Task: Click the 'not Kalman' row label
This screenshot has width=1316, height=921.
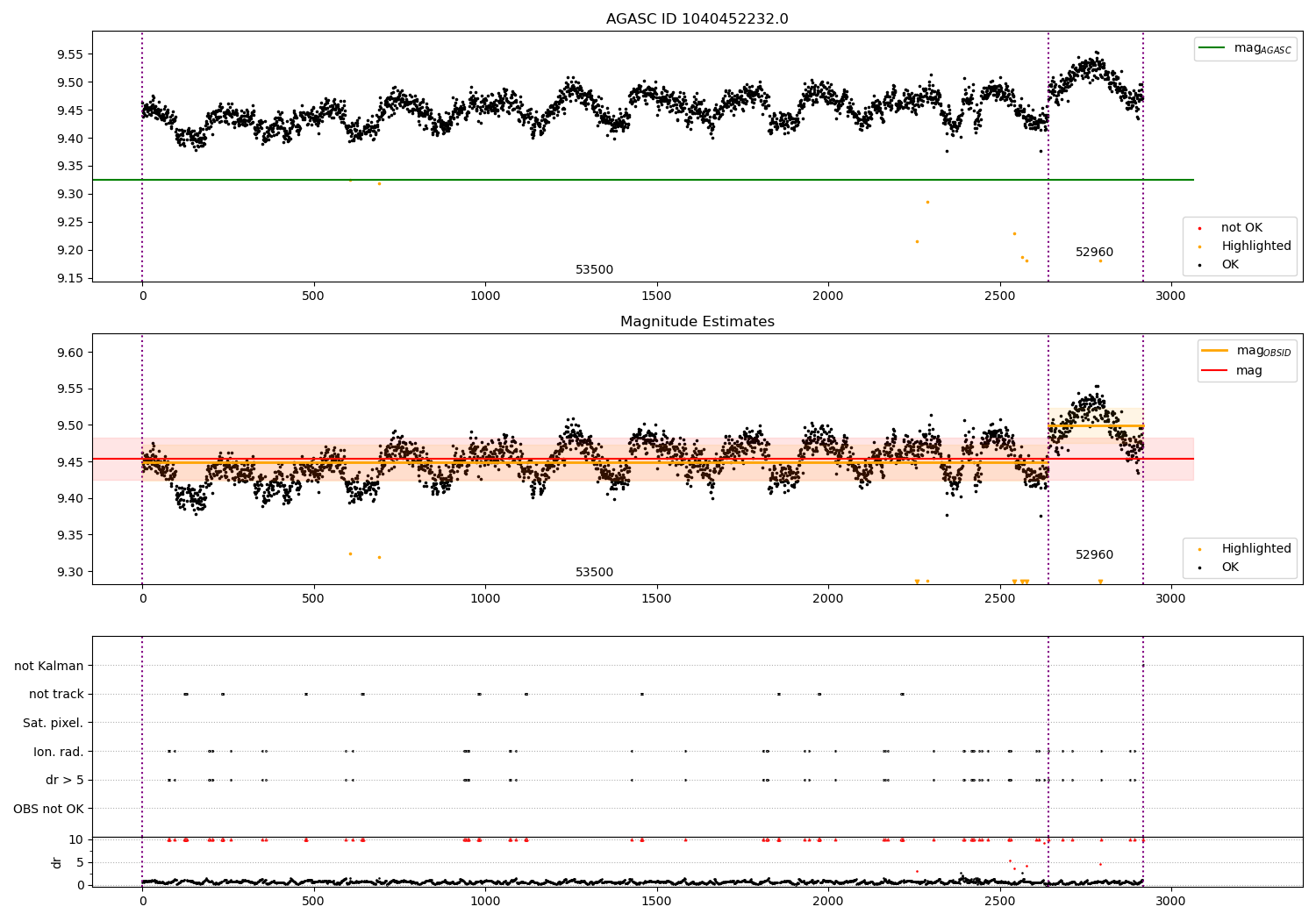Action: point(49,667)
